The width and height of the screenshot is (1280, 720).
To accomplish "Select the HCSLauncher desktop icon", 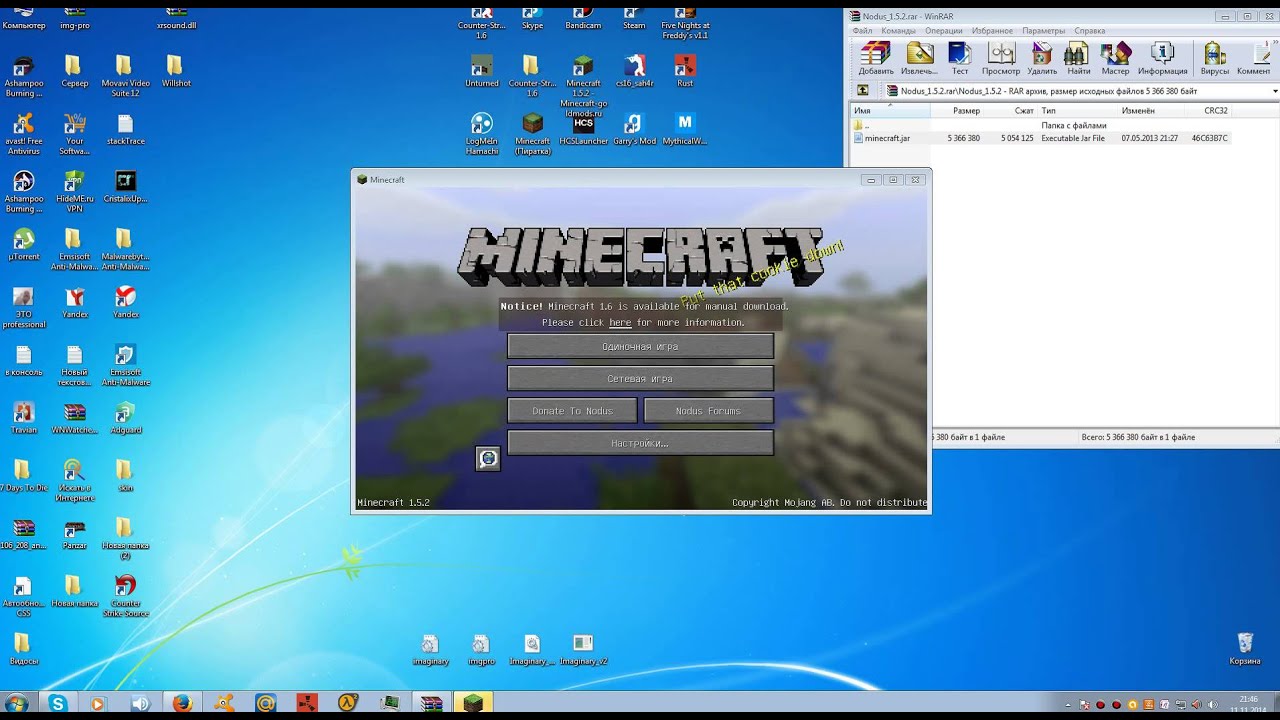I will [584, 130].
